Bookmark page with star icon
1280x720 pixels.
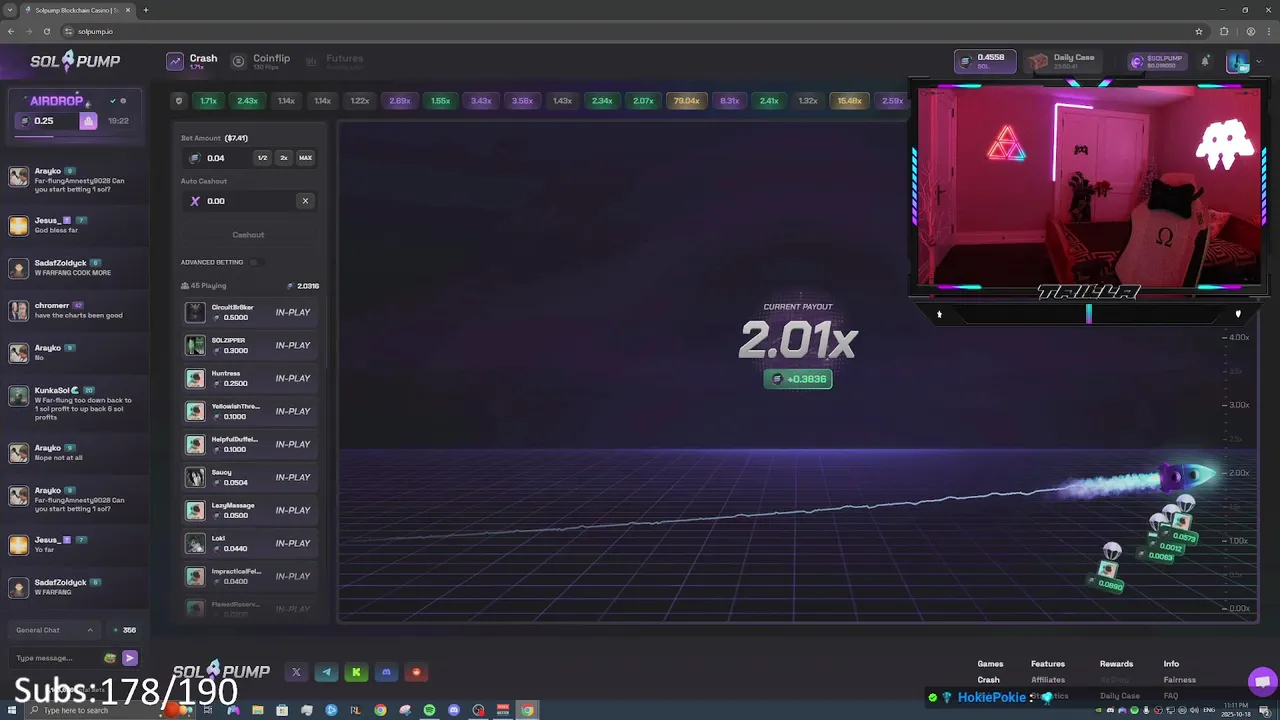pos(1199,31)
